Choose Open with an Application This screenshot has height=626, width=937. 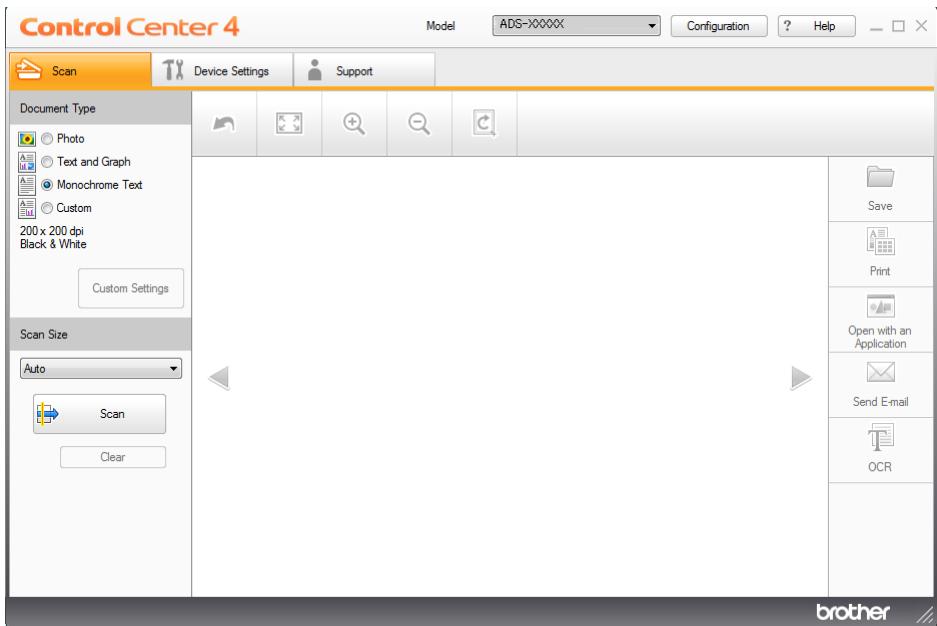click(x=880, y=321)
